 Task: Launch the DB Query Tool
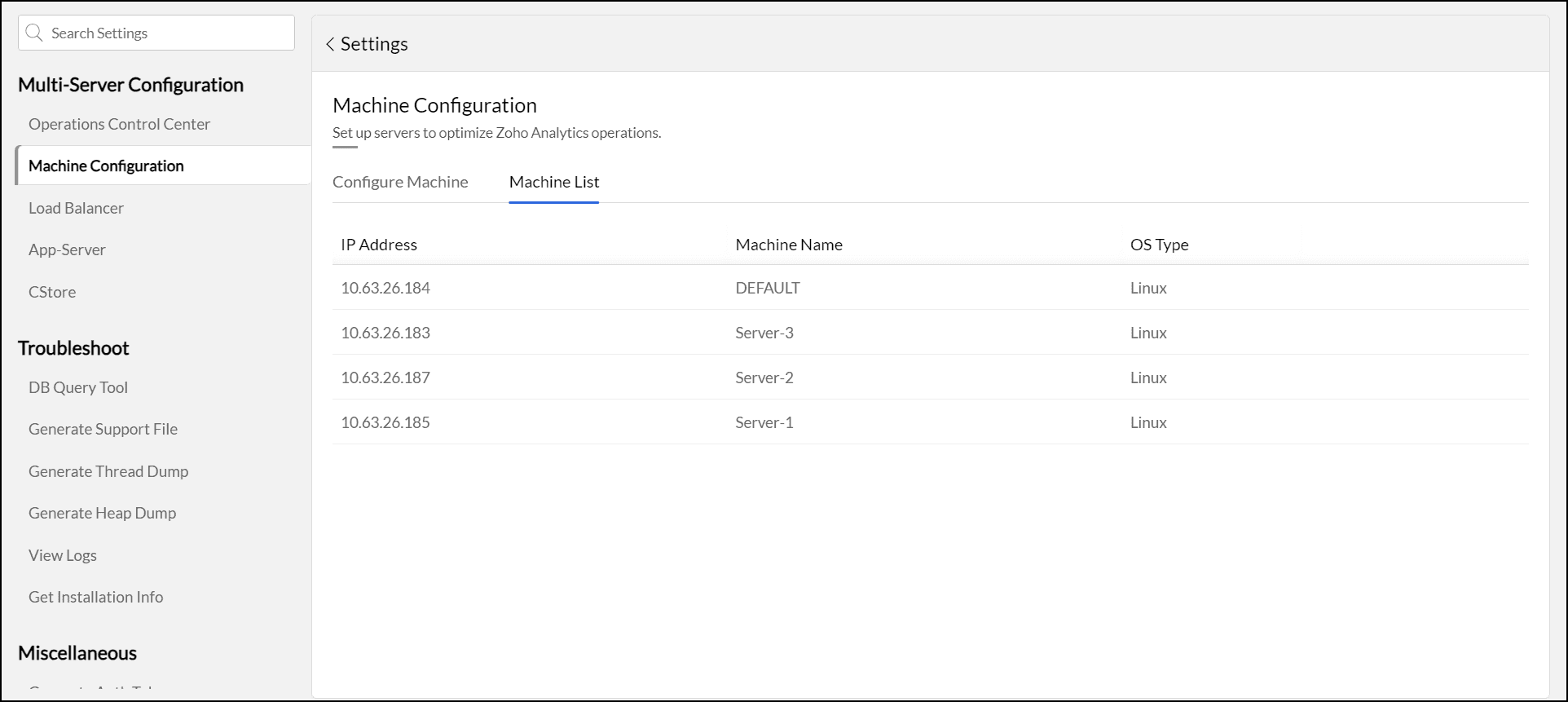click(x=78, y=387)
